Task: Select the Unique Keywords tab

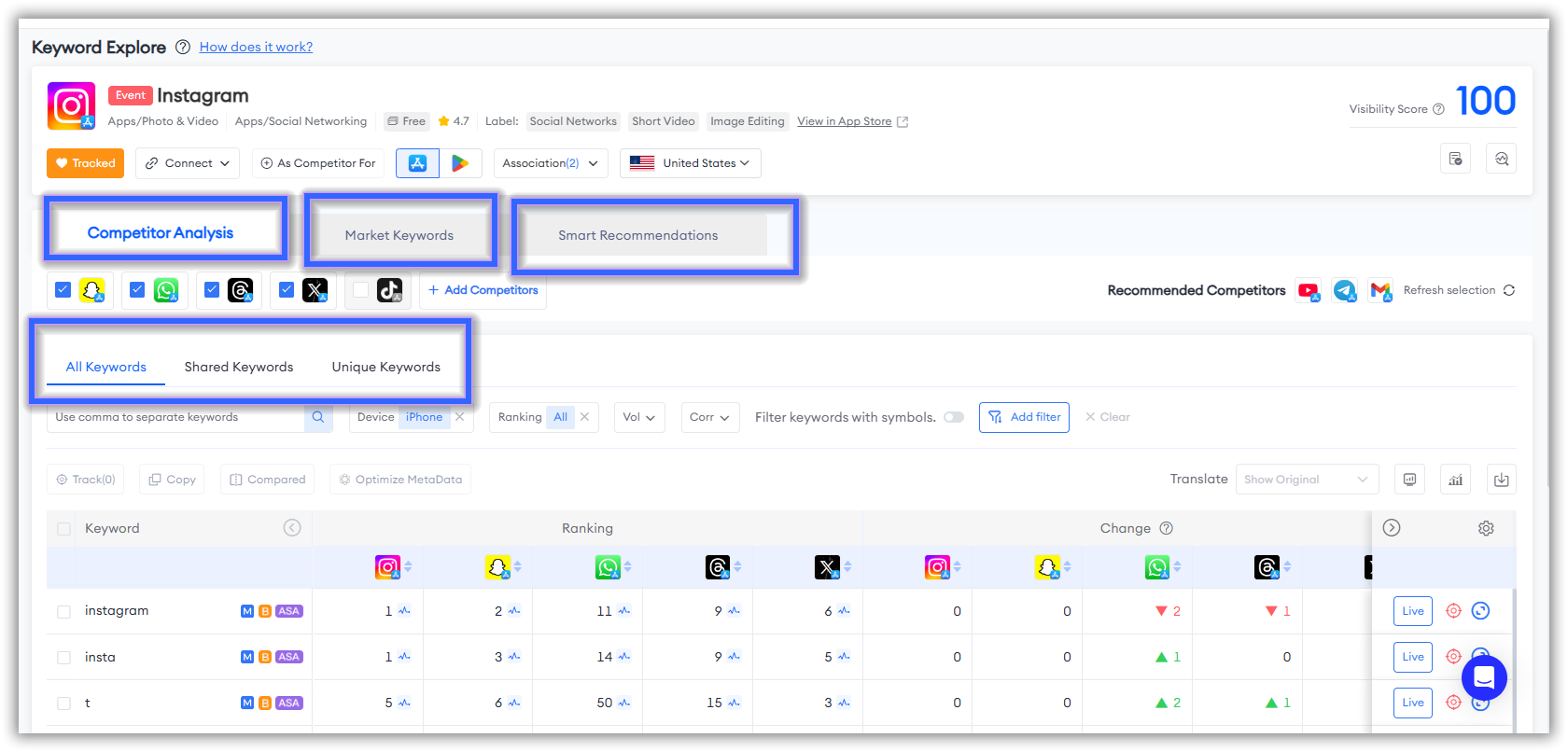Action: (x=386, y=367)
